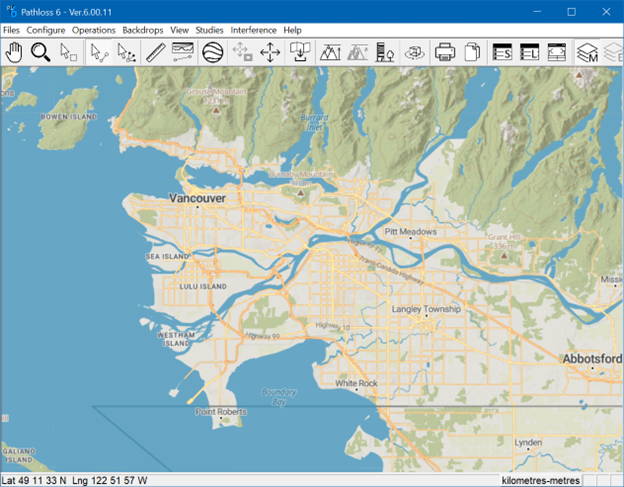Click the building and tree clutter icon

[384, 52]
